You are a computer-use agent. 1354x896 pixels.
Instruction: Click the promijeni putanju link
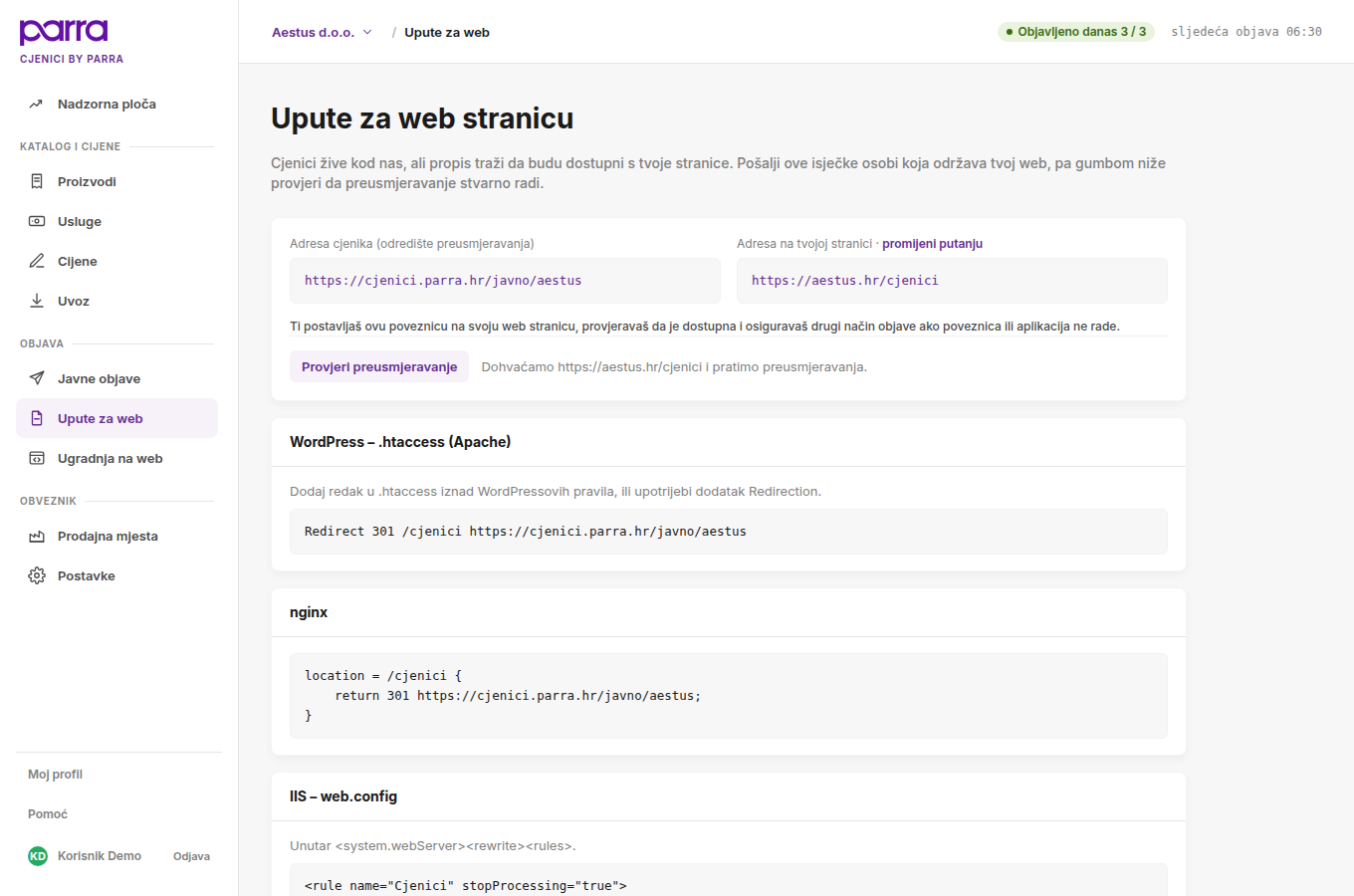tap(932, 244)
